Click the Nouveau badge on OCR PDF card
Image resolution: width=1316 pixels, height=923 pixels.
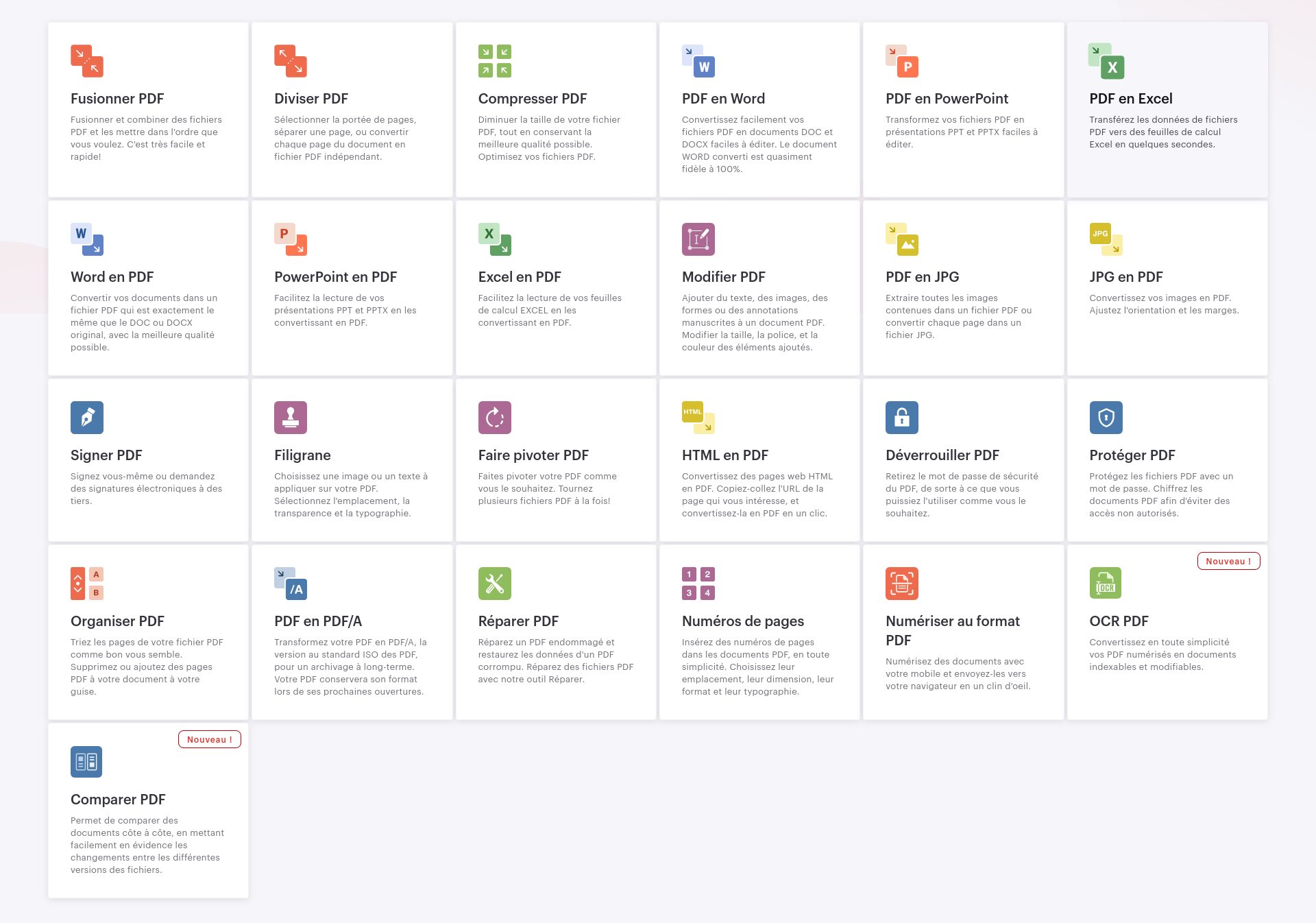click(x=1228, y=561)
